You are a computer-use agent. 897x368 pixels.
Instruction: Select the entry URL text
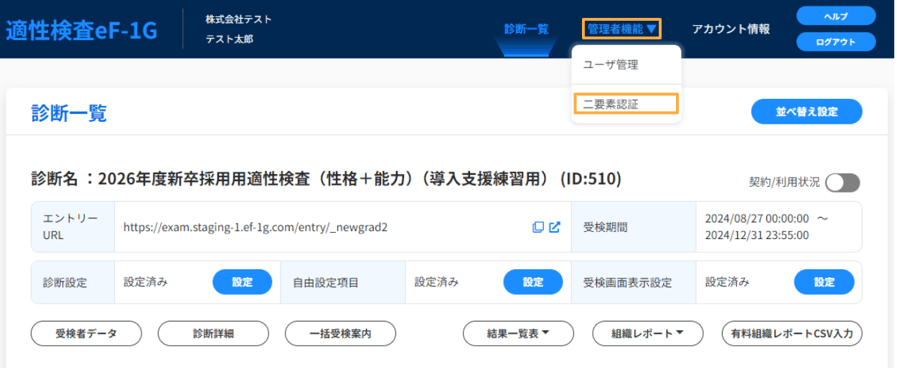(x=256, y=227)
